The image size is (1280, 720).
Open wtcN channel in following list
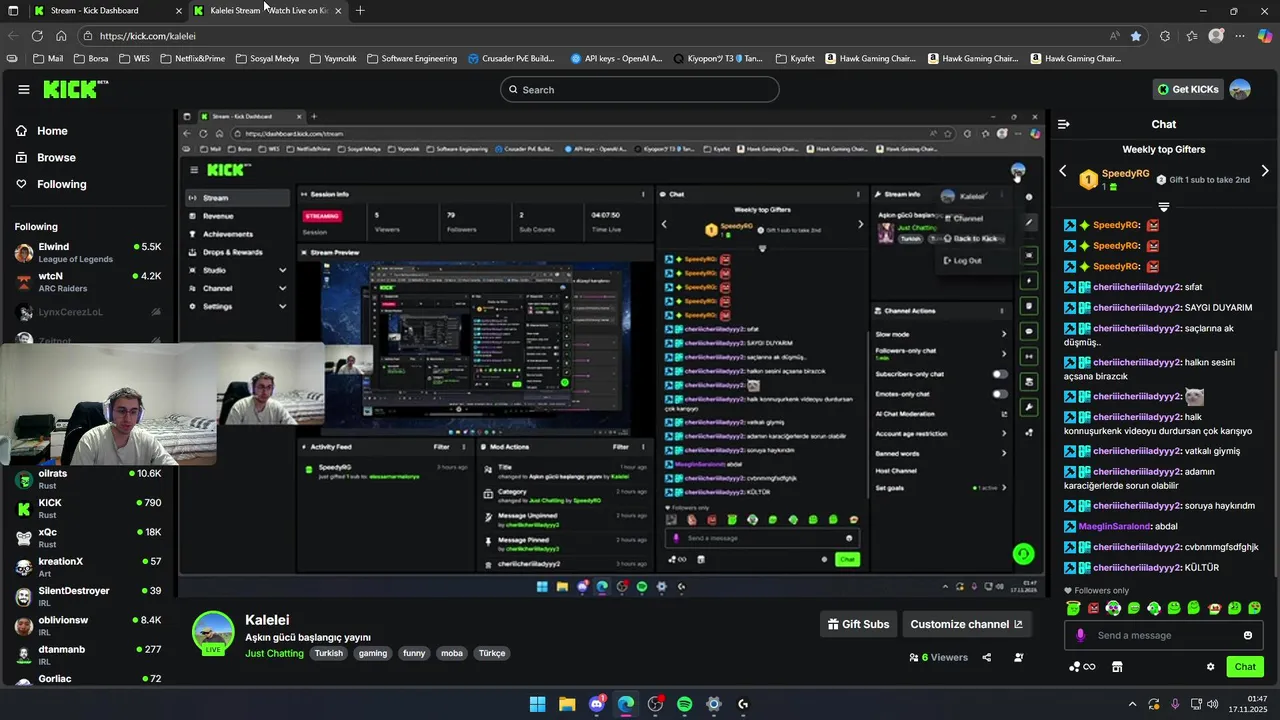tap(88, 281)
